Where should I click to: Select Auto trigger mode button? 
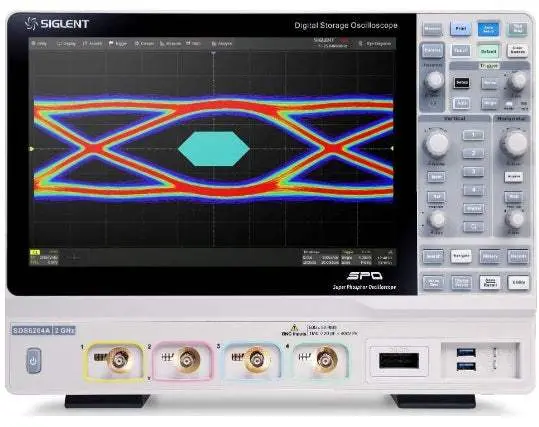(461, 103)
